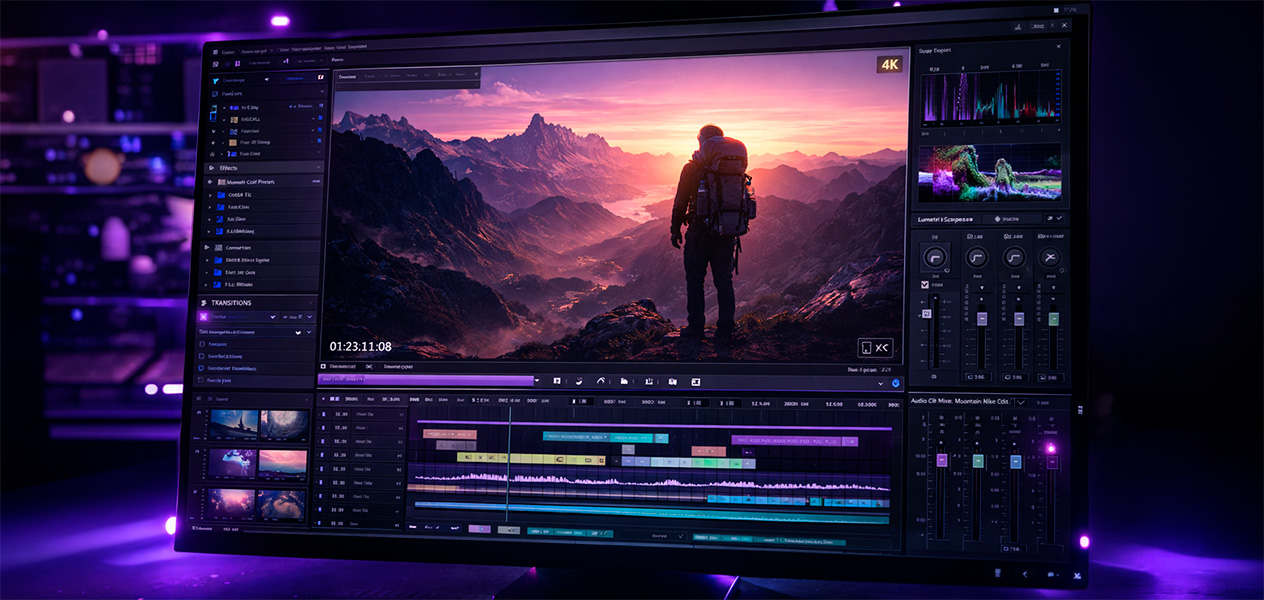Toggle the checkbox below the first Lumetri knob
The image size is (1264, 600).
(x=925, y=285)
